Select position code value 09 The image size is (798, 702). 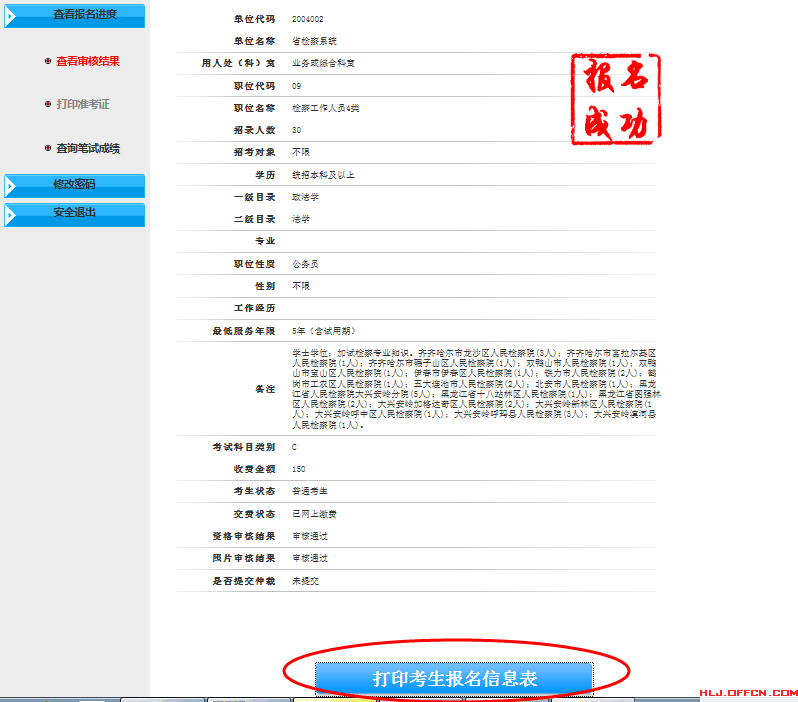296,86
